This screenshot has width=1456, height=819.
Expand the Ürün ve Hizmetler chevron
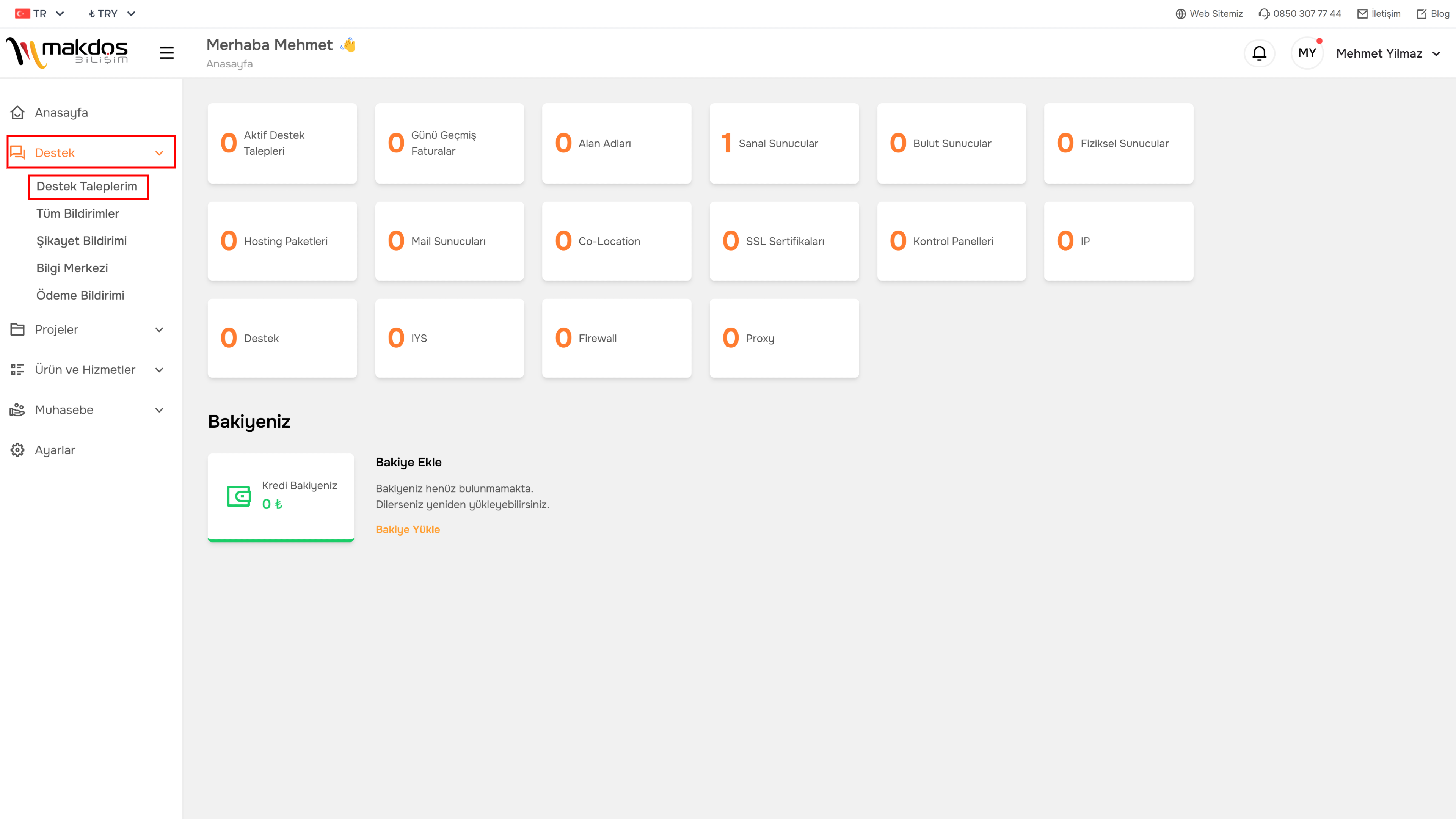pos(159,370)
